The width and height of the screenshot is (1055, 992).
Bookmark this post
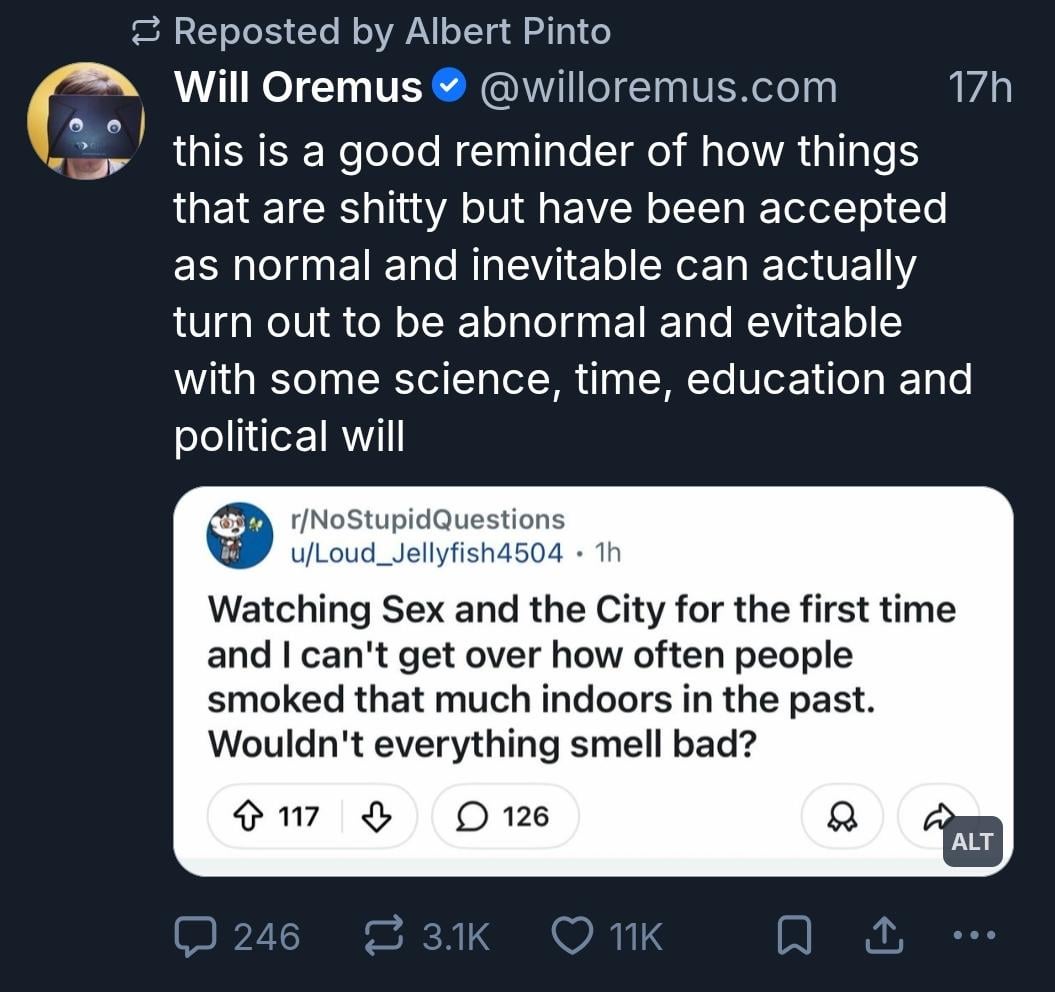click(793, 937)
